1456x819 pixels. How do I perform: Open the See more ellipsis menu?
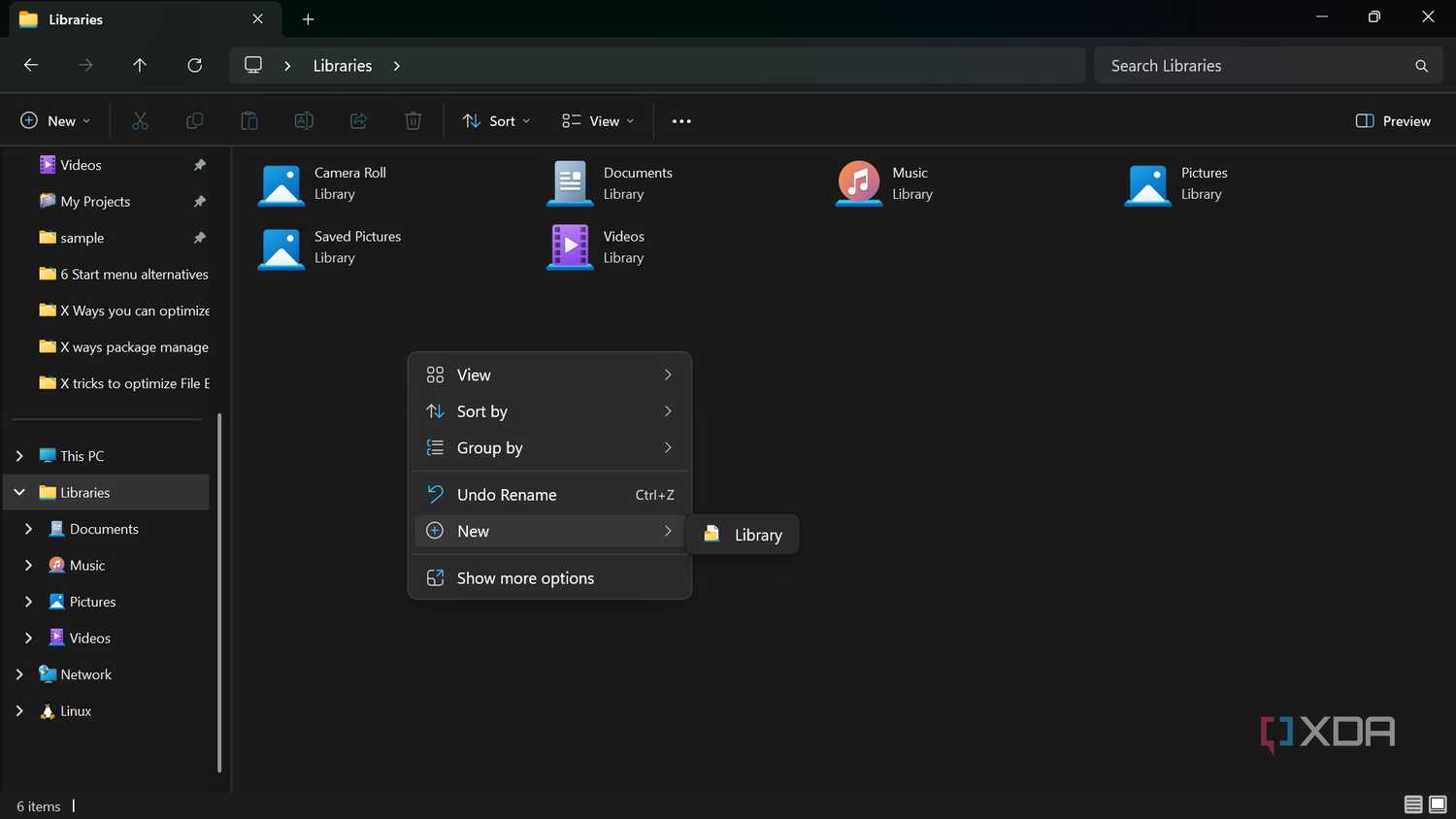(x=681, y=121)
